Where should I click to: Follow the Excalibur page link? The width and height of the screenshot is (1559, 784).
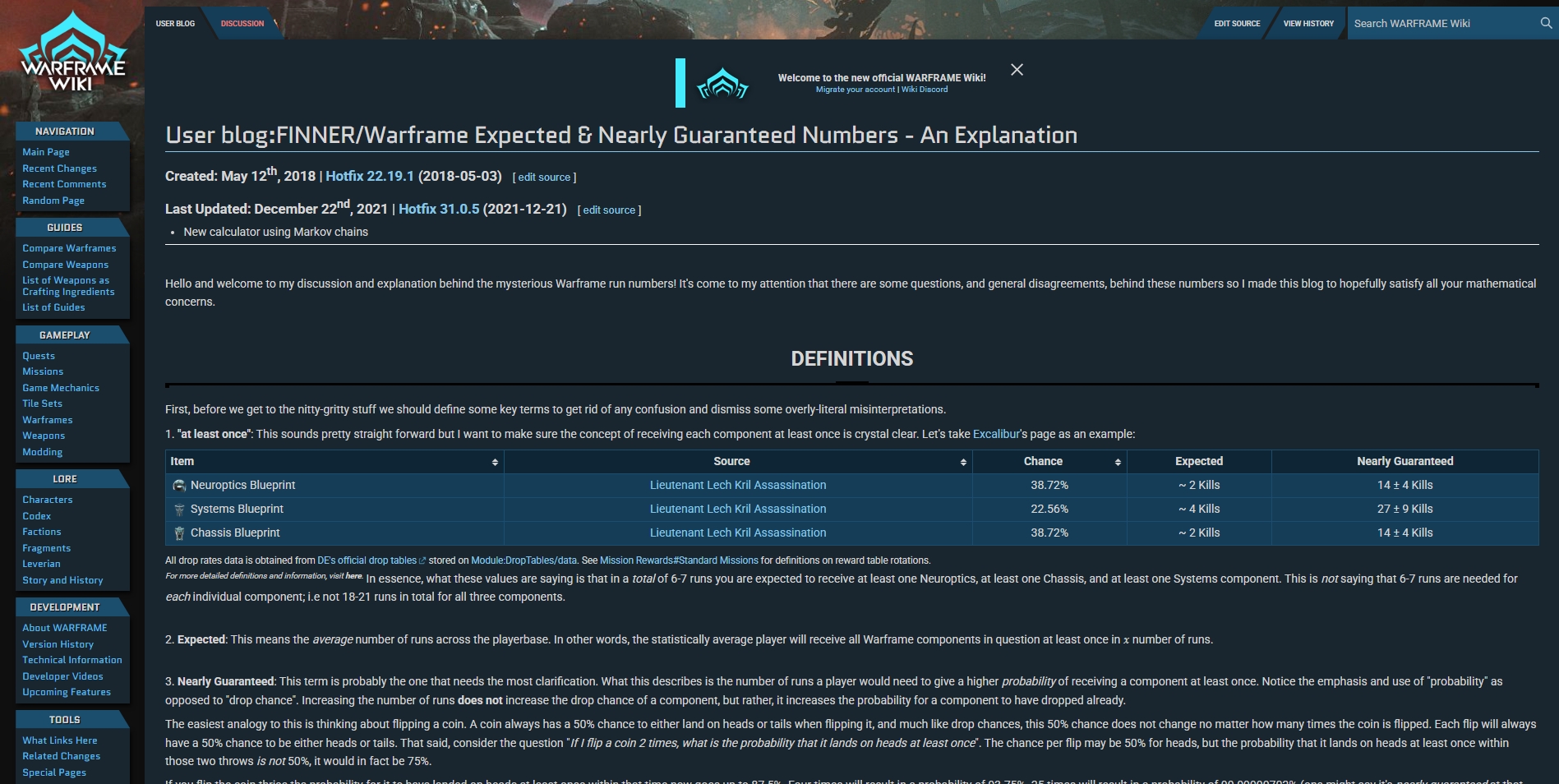tap(996, 434)
